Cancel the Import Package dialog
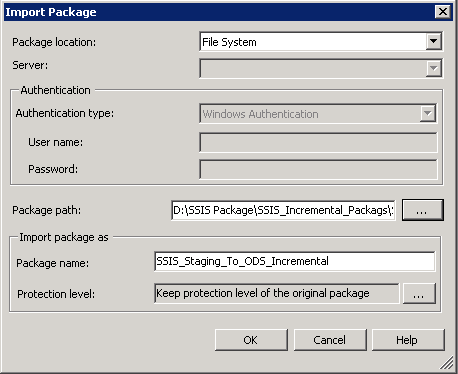Image resolution: width=458 pixels, height=374 pixels. coord(330,340)
